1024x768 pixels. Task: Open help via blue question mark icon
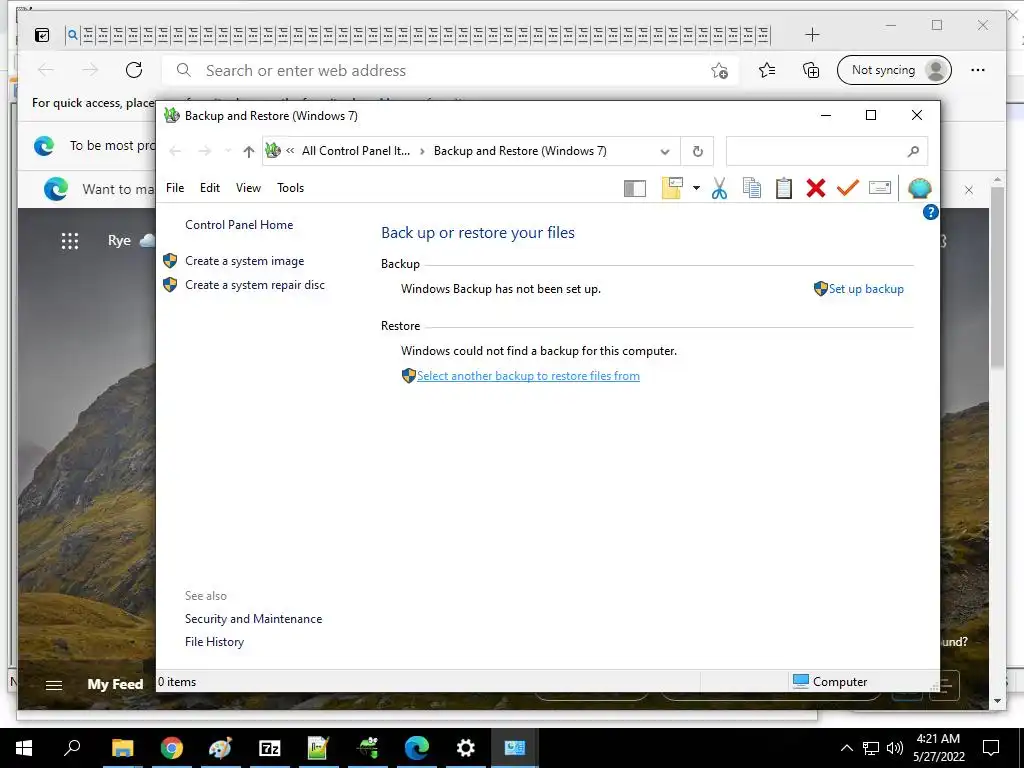click(x=931, y=212)
